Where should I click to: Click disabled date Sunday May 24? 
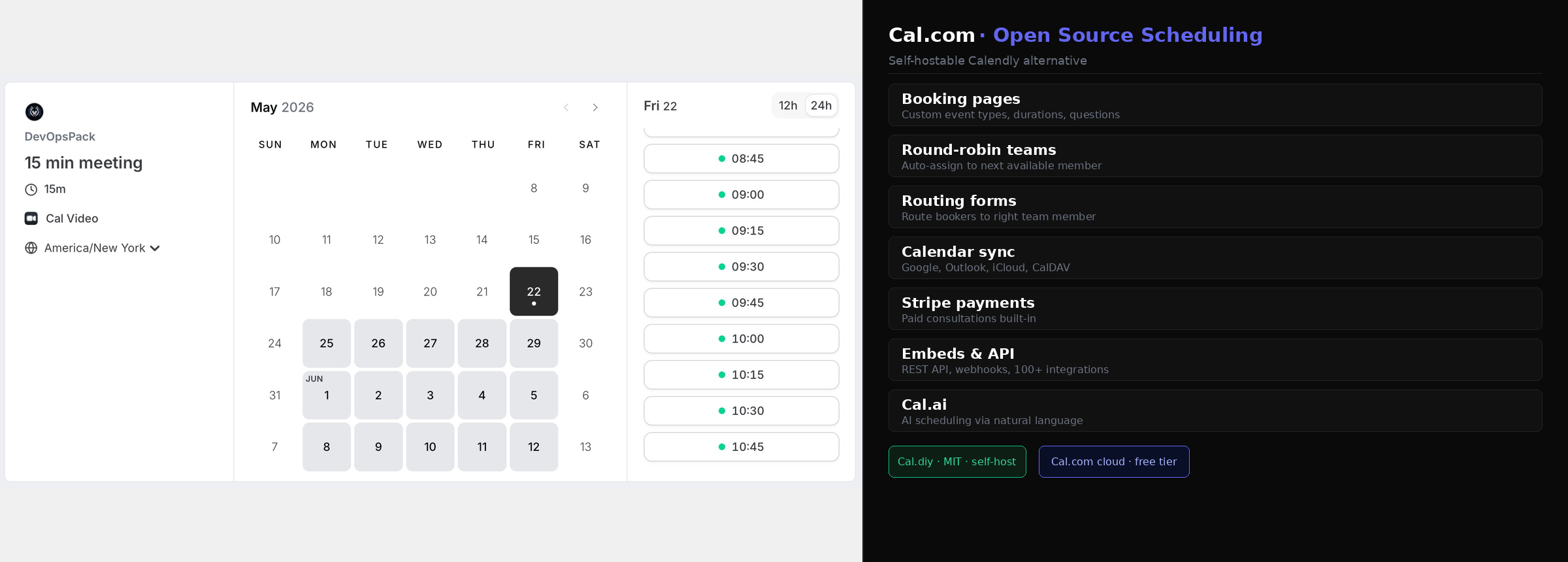tap(274, 343)
